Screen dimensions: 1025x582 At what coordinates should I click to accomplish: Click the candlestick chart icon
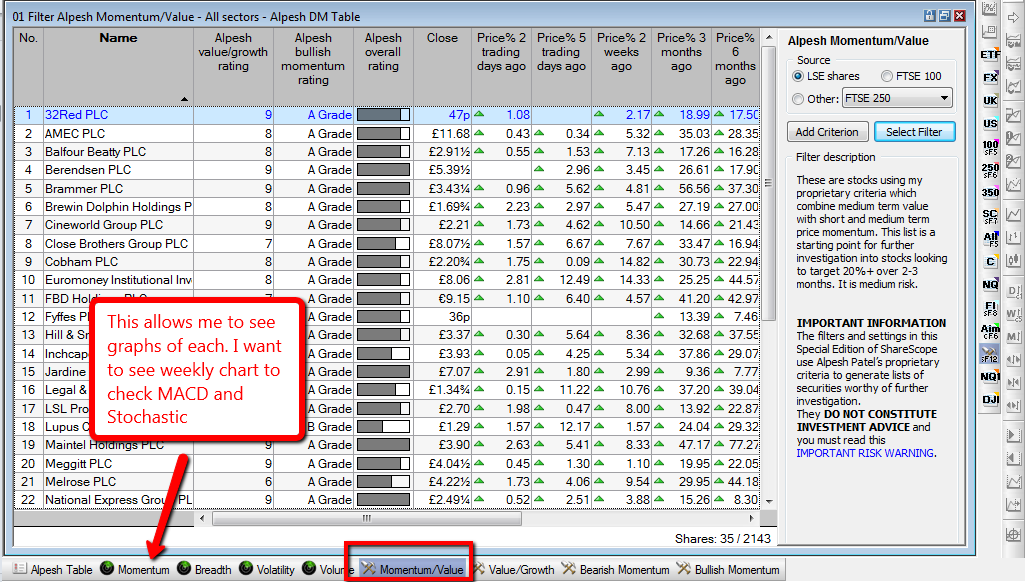click(1013, 261)
